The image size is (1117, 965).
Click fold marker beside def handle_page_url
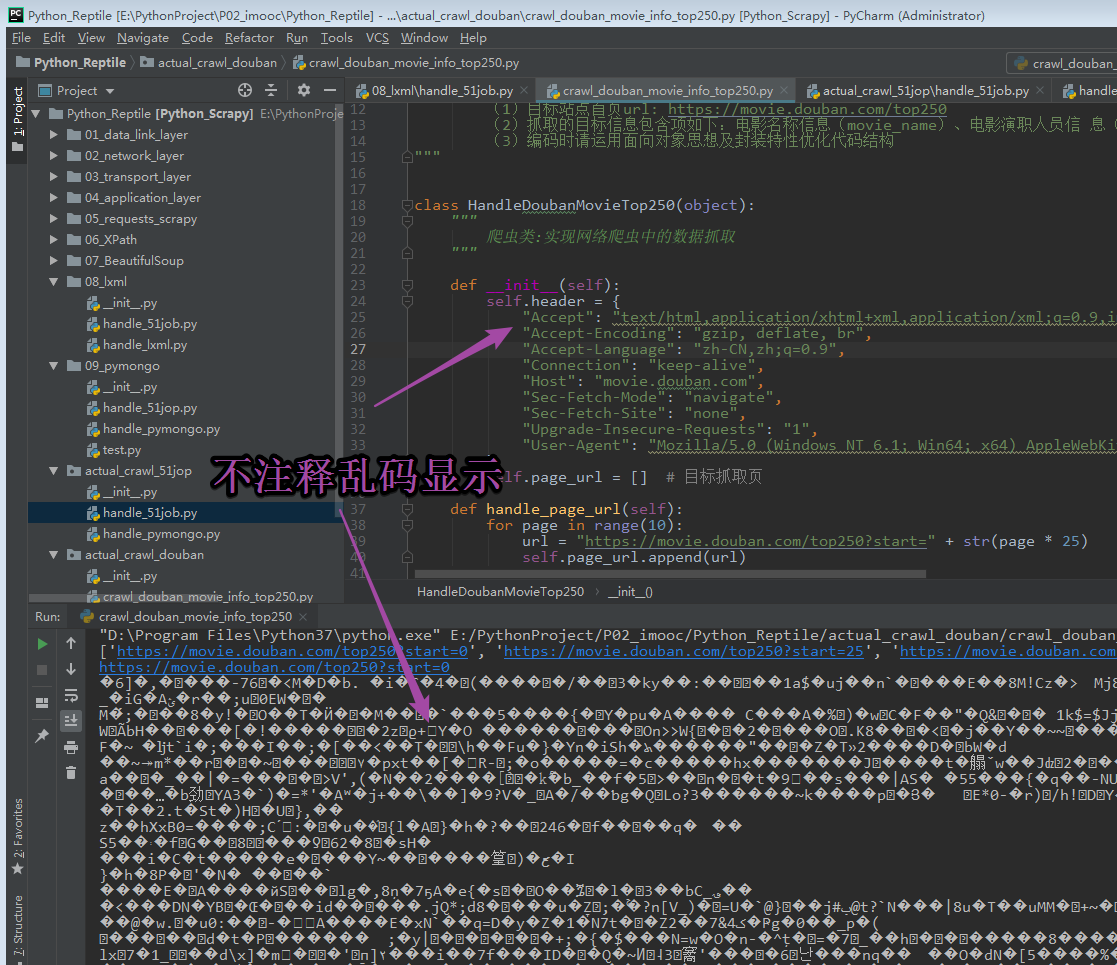pos(407,508)
